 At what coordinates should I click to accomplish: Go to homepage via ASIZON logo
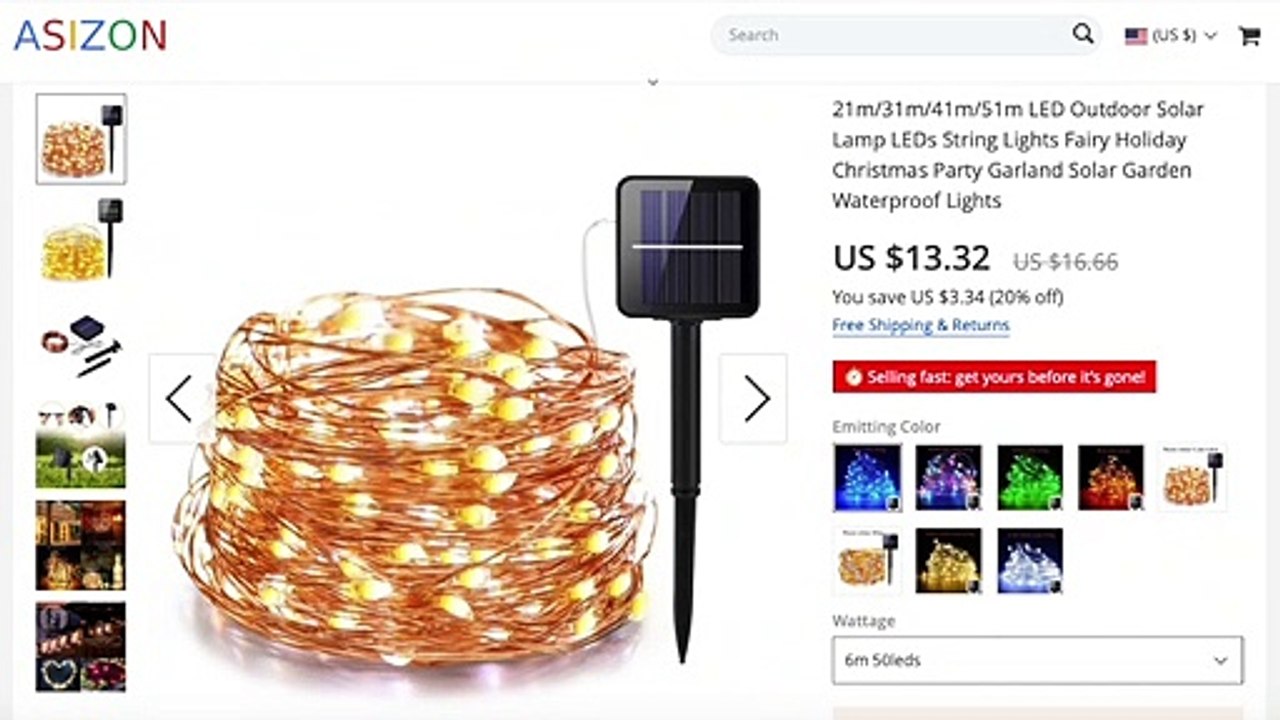pyautogui.click(x=90, y=35)
